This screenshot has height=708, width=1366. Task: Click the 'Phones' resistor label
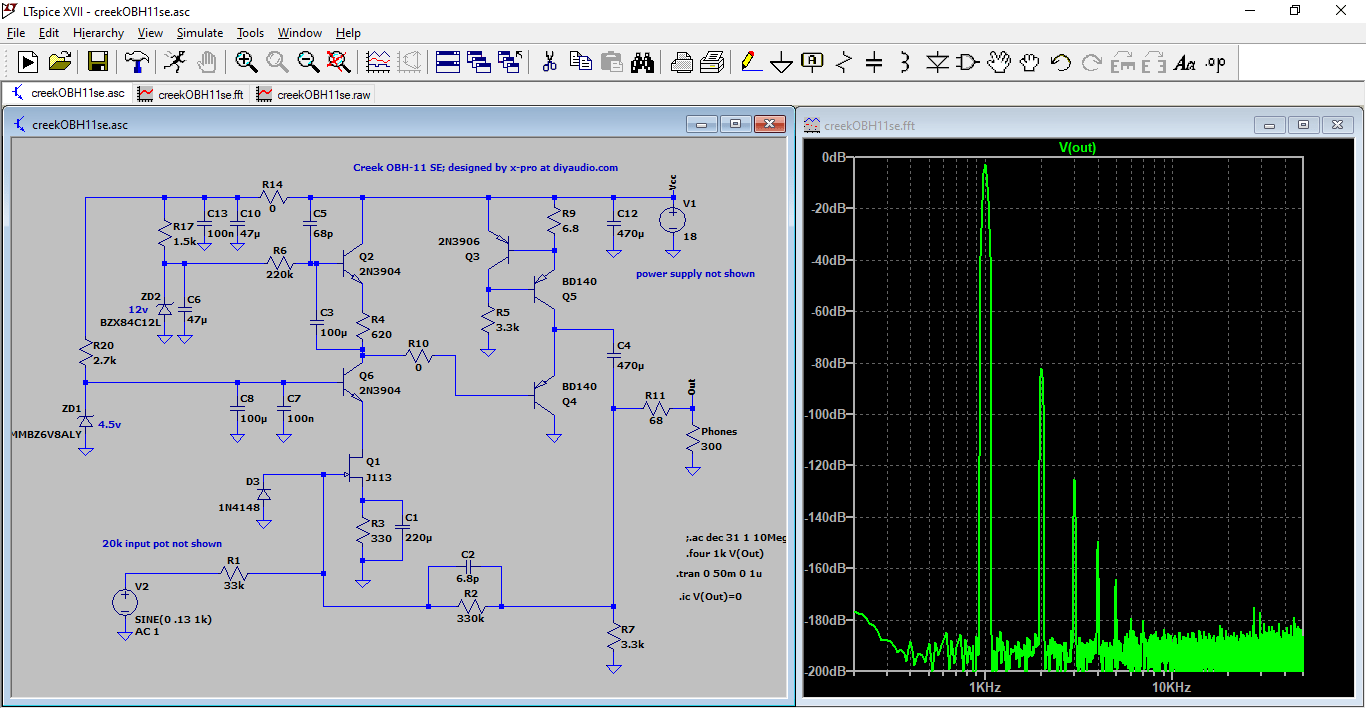(x=719, y=432)
